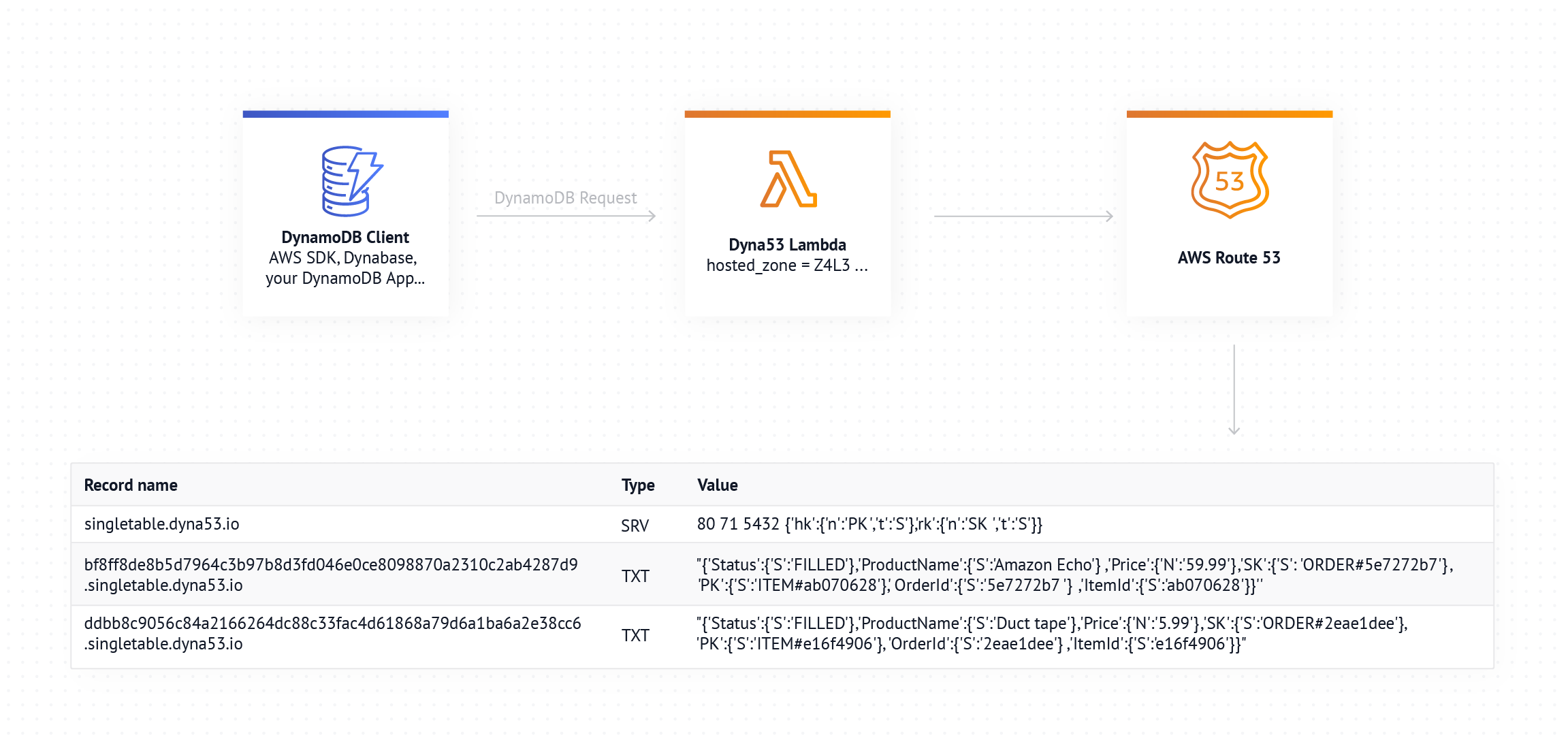The width and height of the screenshot is (1568, 742).
Task: Click the Route 53 shield icon
Action: (x=1230, y=180)
